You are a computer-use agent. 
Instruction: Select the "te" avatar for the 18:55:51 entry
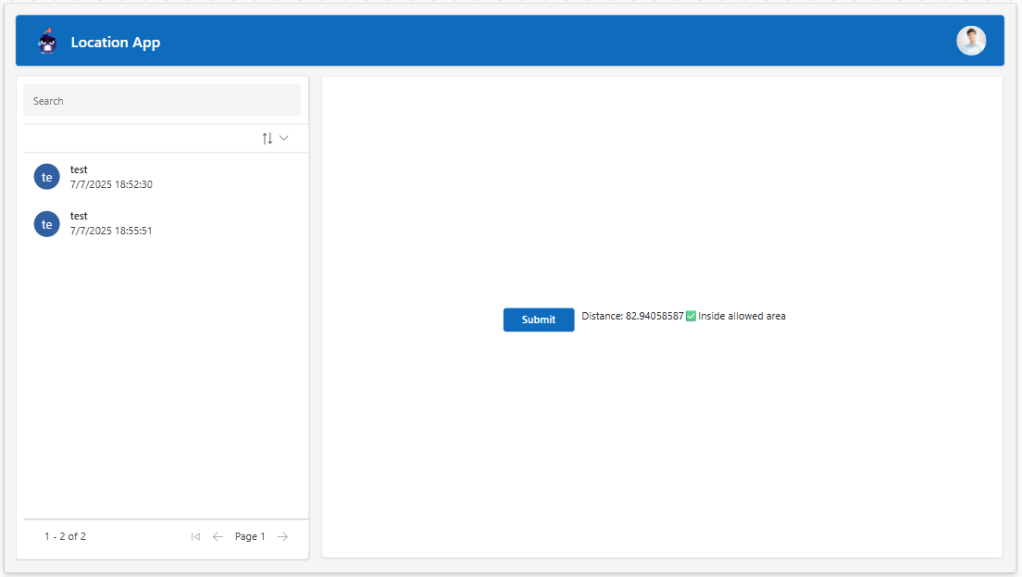pos(47,224)
